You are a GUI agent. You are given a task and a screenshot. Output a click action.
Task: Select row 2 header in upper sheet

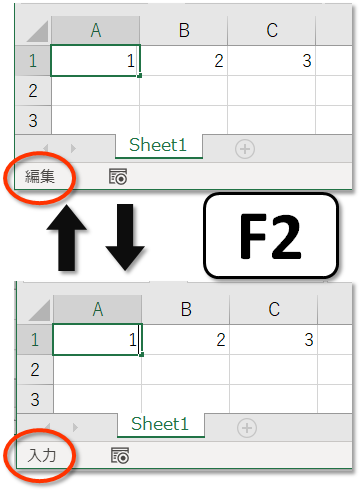coord(33,91)
